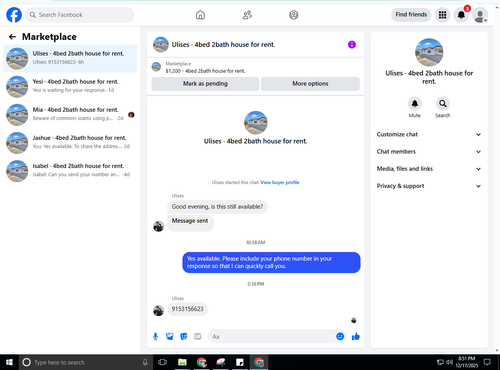This screenshot has width=500, height=370.
Task: Open the Facebook logo home link
Action: pyautogui.click(x=14, y=15)
